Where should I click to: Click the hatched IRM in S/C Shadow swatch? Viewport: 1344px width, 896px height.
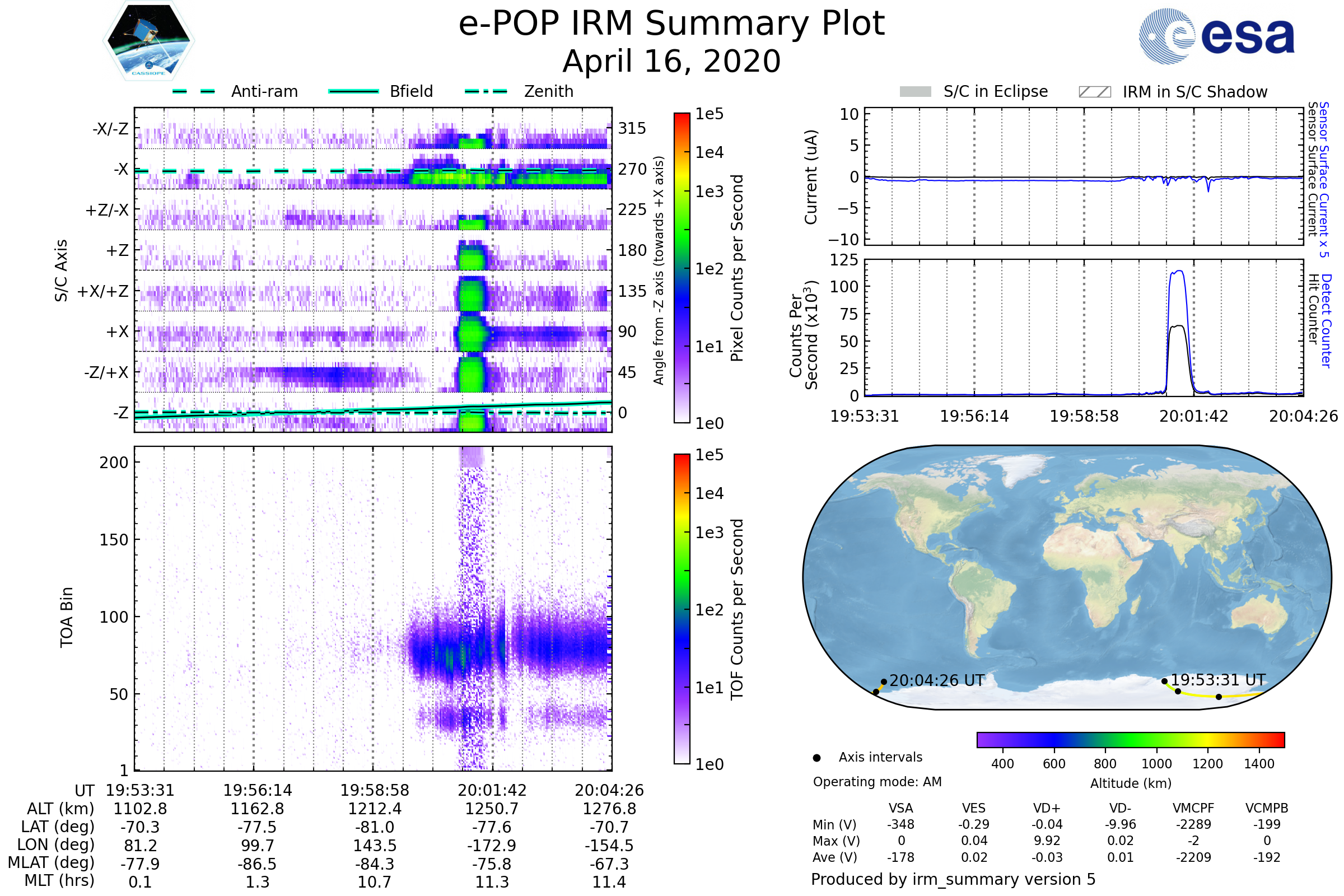pyautogui.click(x=1094, y=92)
